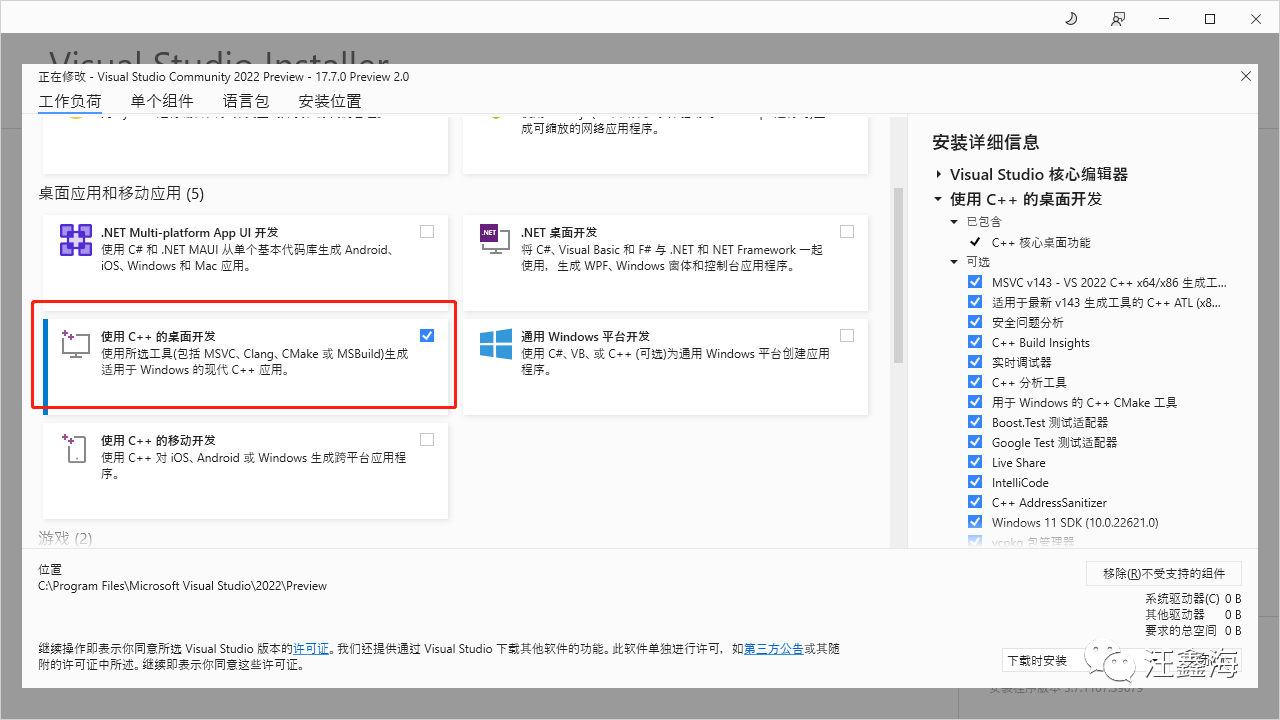The image size is (1280, 720).
Task: Check the .NET 桌面开发 workload checkbox
Action: pyautogui.click(x=847, y=231)
